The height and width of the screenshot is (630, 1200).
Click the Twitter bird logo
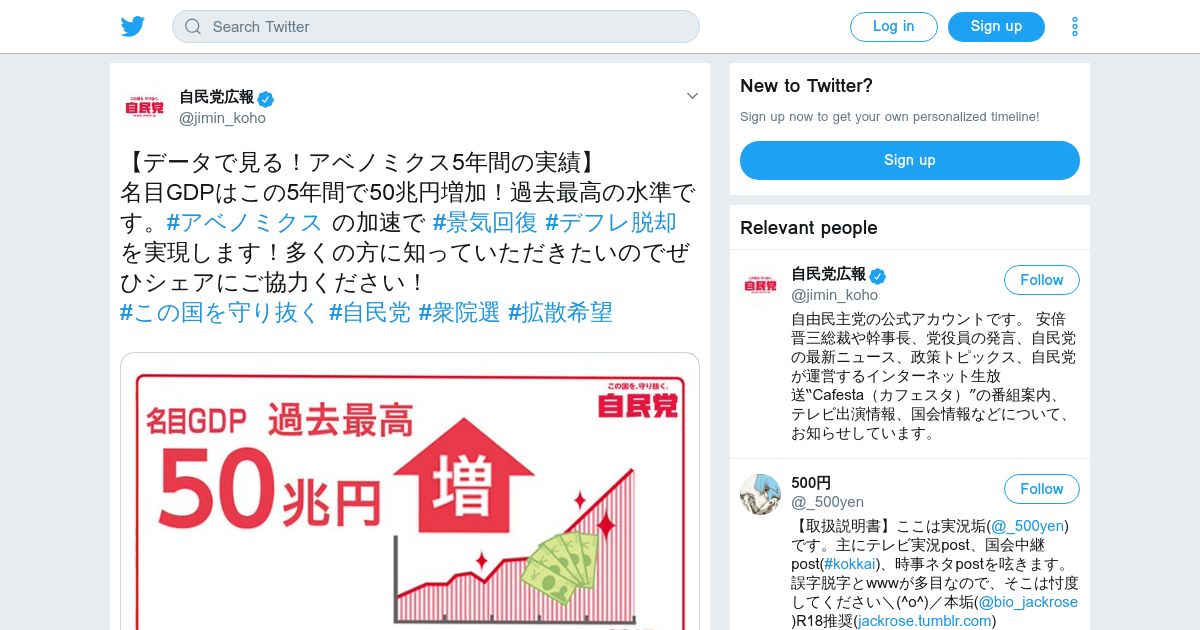click(133, 26)
